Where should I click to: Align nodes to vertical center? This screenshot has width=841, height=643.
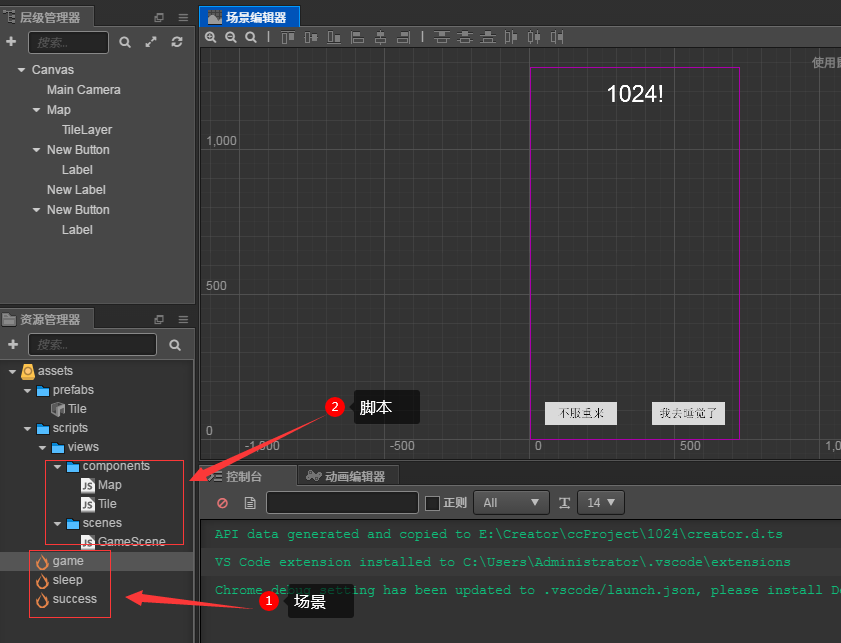(x=311, y=37)
